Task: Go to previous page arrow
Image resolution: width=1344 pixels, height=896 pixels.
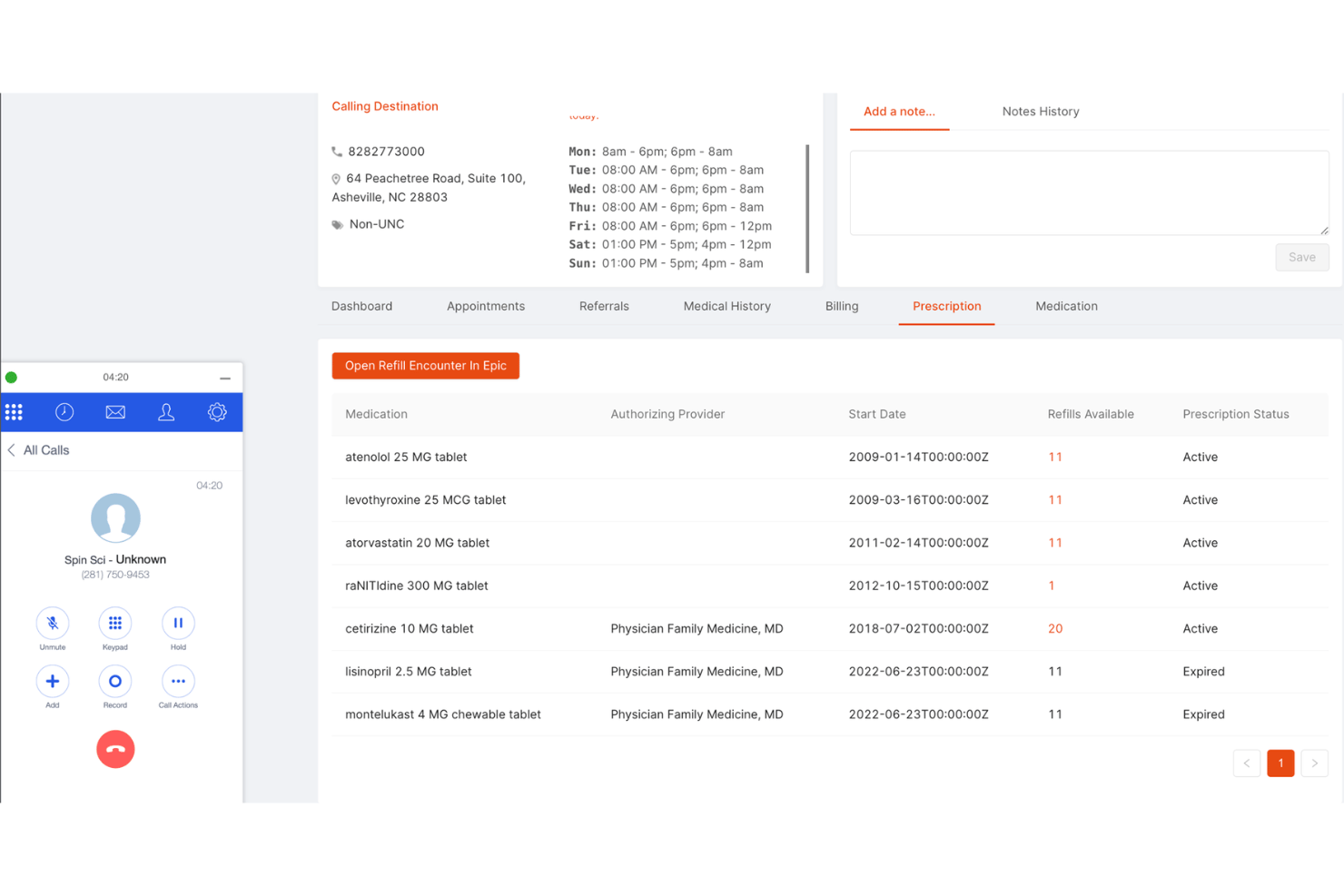Action: point(1247,763)
